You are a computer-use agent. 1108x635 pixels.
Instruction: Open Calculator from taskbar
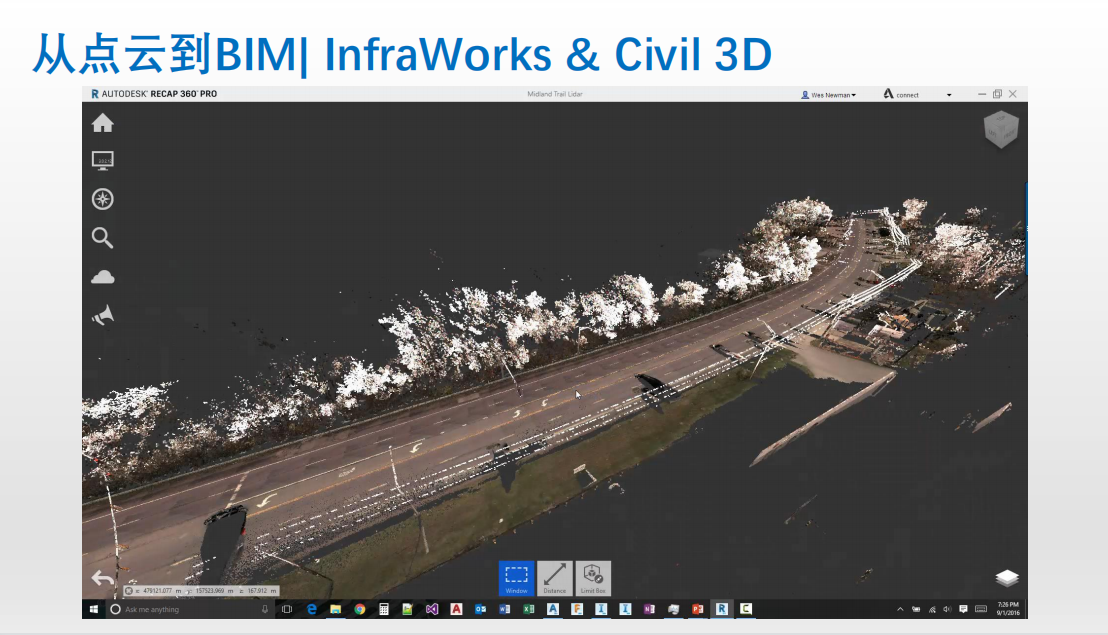tap(384, 609)
